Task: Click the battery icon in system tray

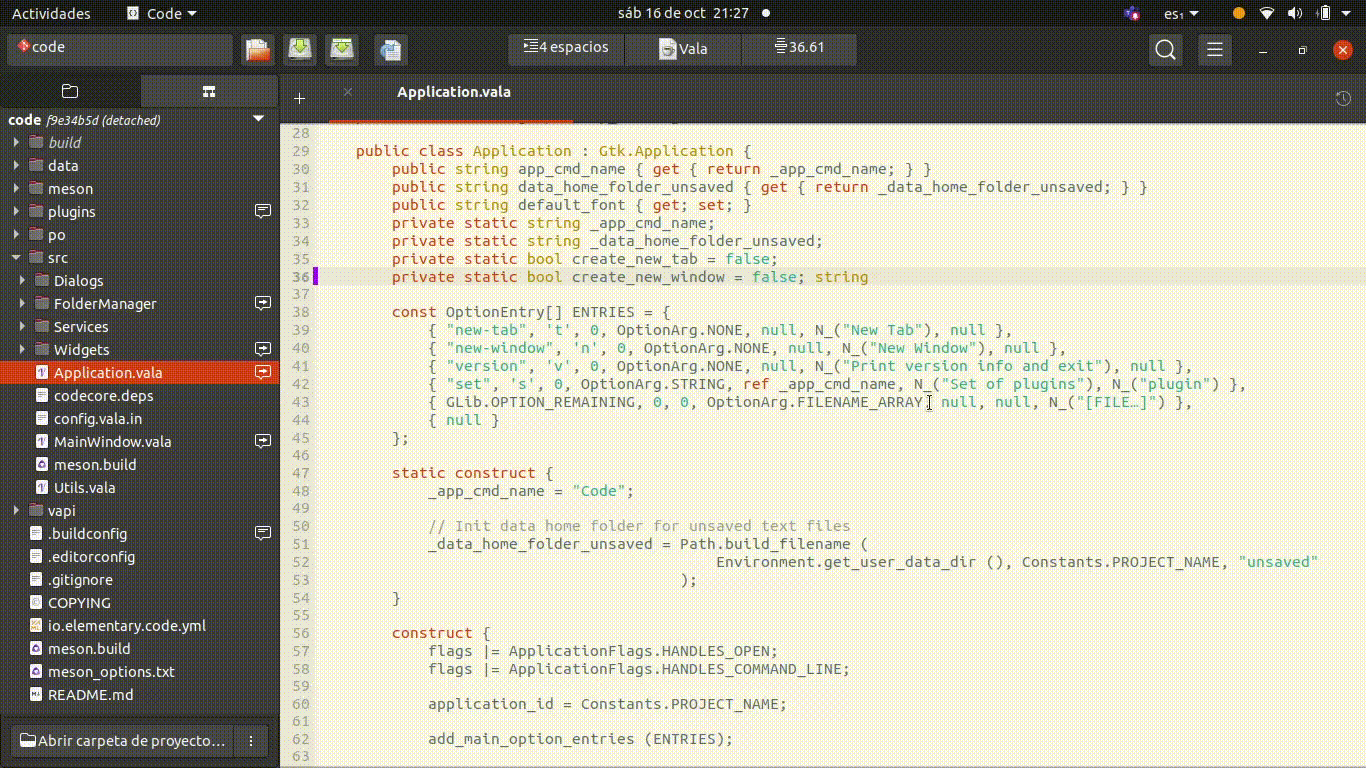Action: (x=1324, y=13)
